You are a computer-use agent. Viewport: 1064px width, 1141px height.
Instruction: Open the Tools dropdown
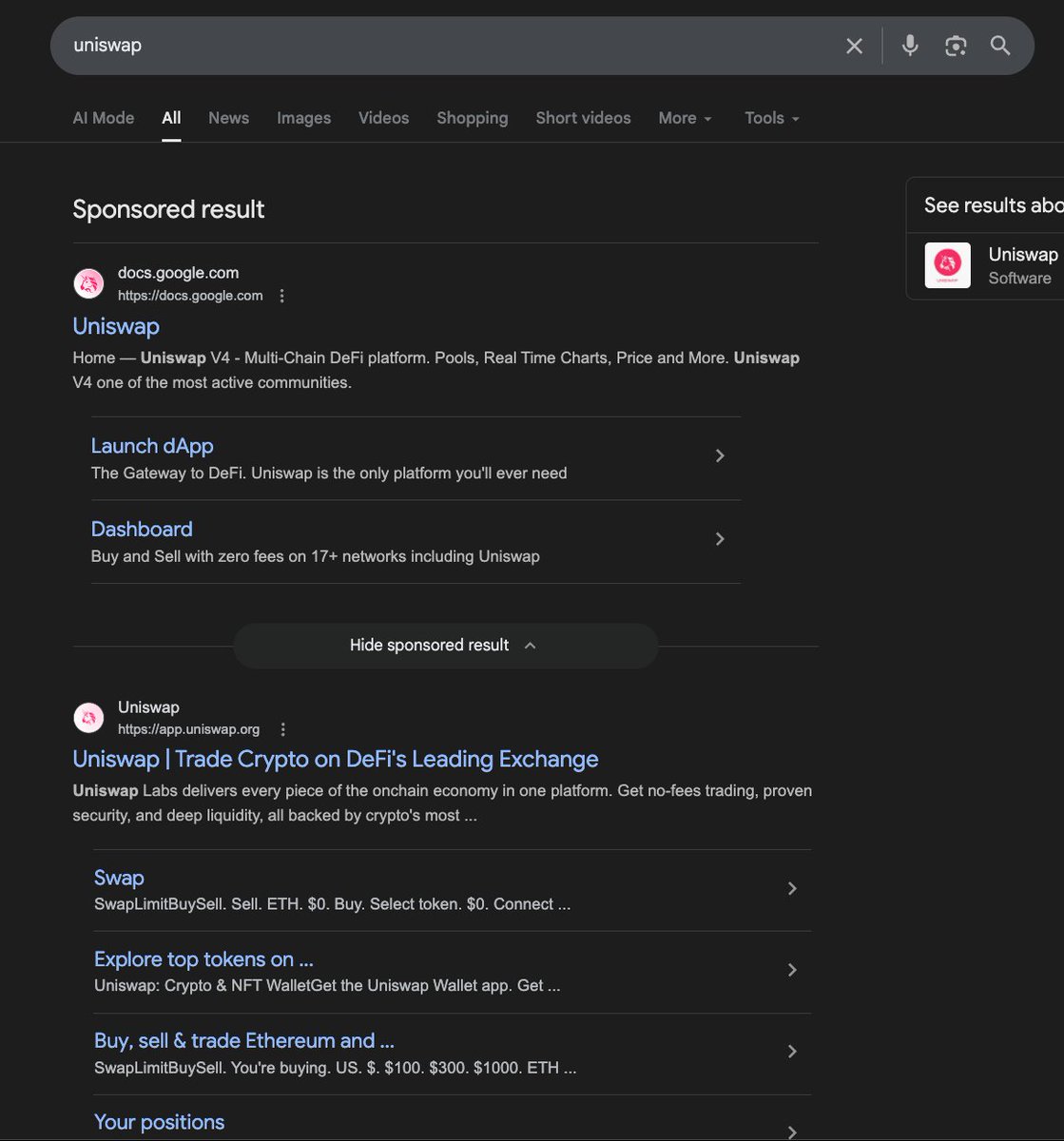pyautogui.click(x=772, y=118)
